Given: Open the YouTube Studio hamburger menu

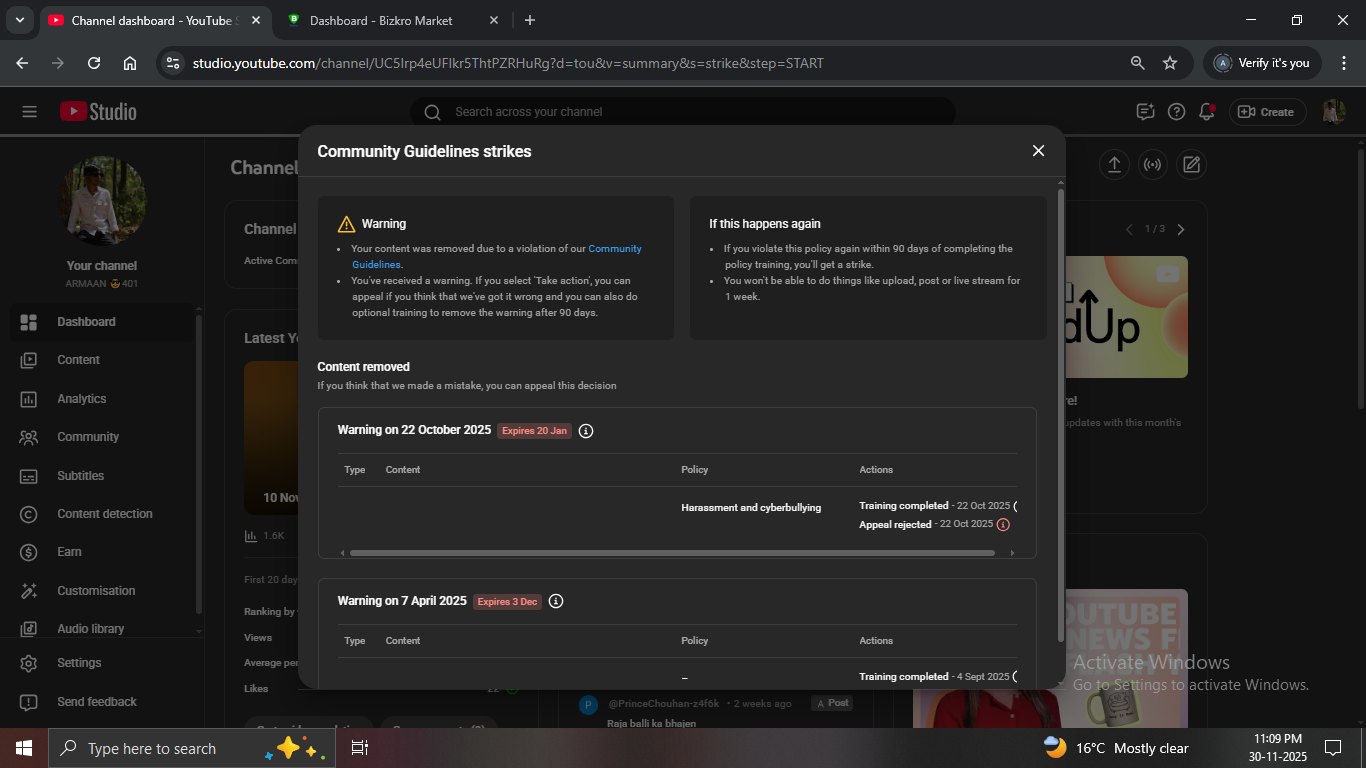Looking at the screenshot, I should [x=29, y=112].
